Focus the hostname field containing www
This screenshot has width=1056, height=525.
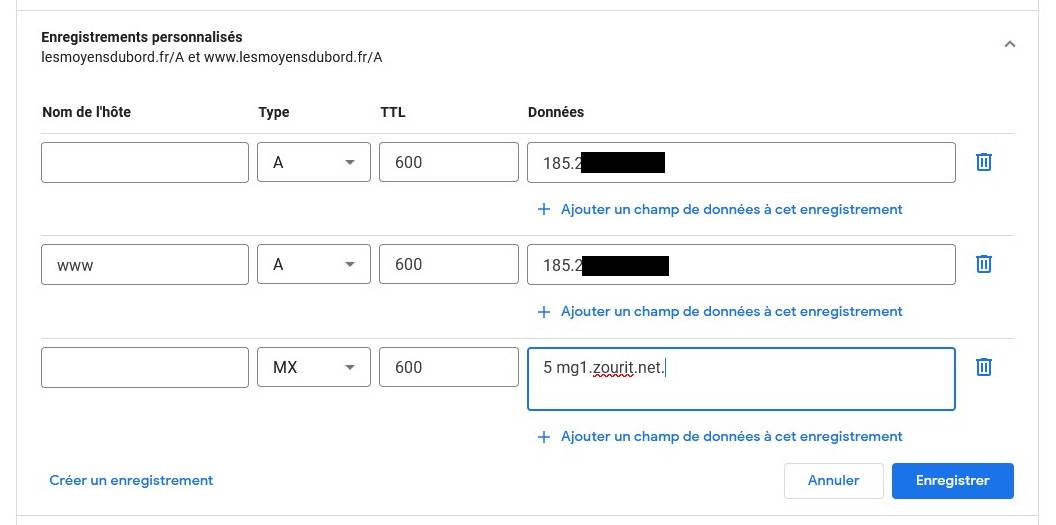pyautogui.click(x=145, y=264)
